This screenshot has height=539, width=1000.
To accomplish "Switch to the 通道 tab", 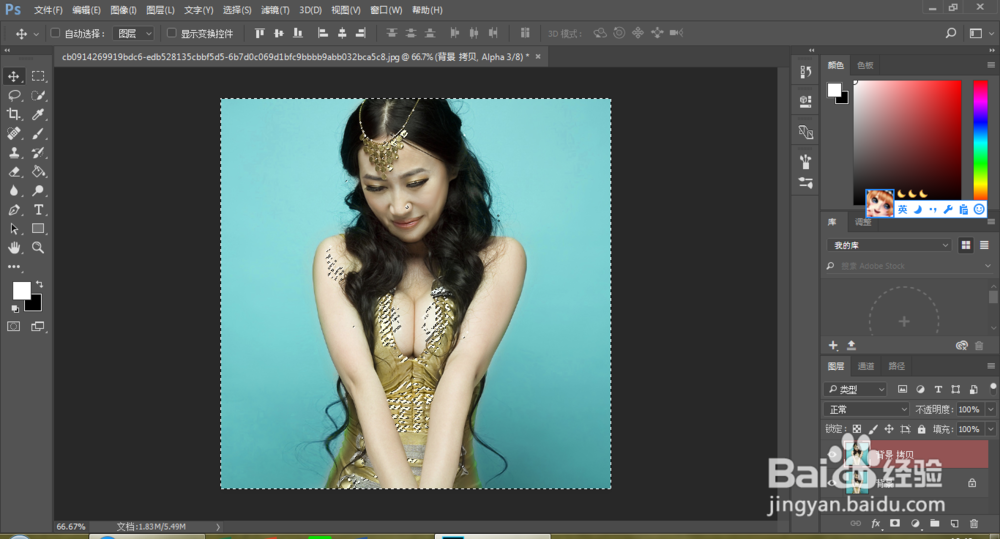I will [x=866, y=366].
